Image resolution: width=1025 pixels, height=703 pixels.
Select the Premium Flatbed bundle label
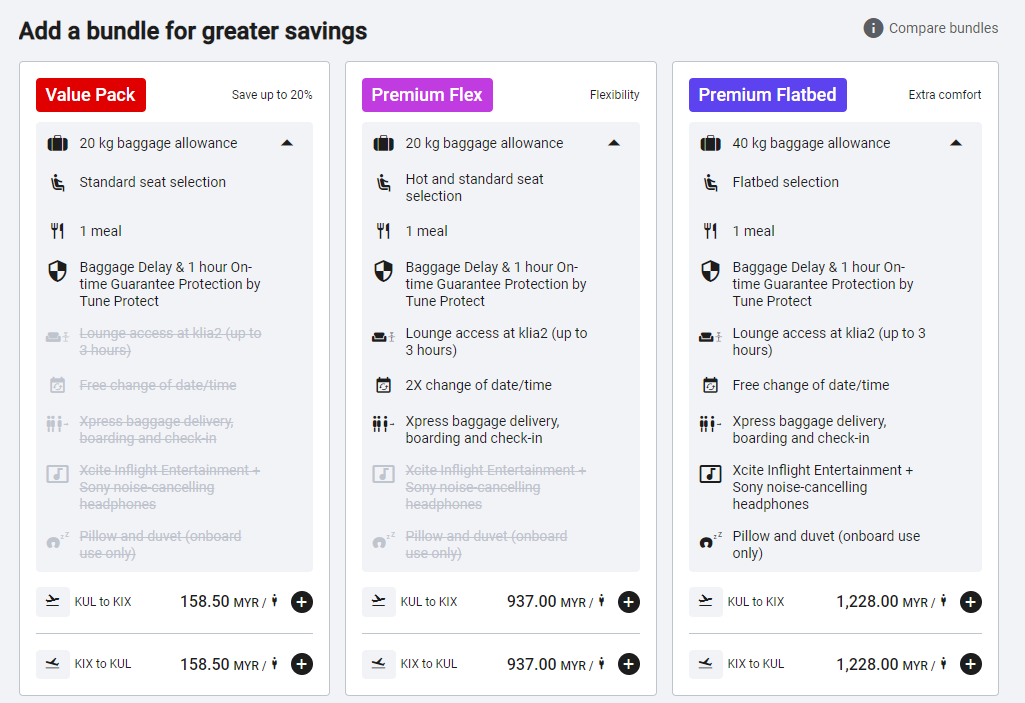767,95
